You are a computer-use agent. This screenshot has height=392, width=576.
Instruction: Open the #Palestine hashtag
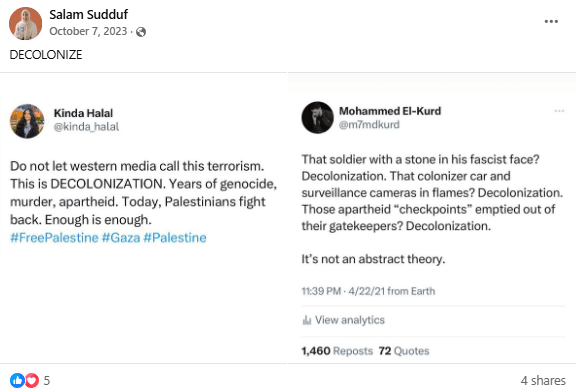175,238
